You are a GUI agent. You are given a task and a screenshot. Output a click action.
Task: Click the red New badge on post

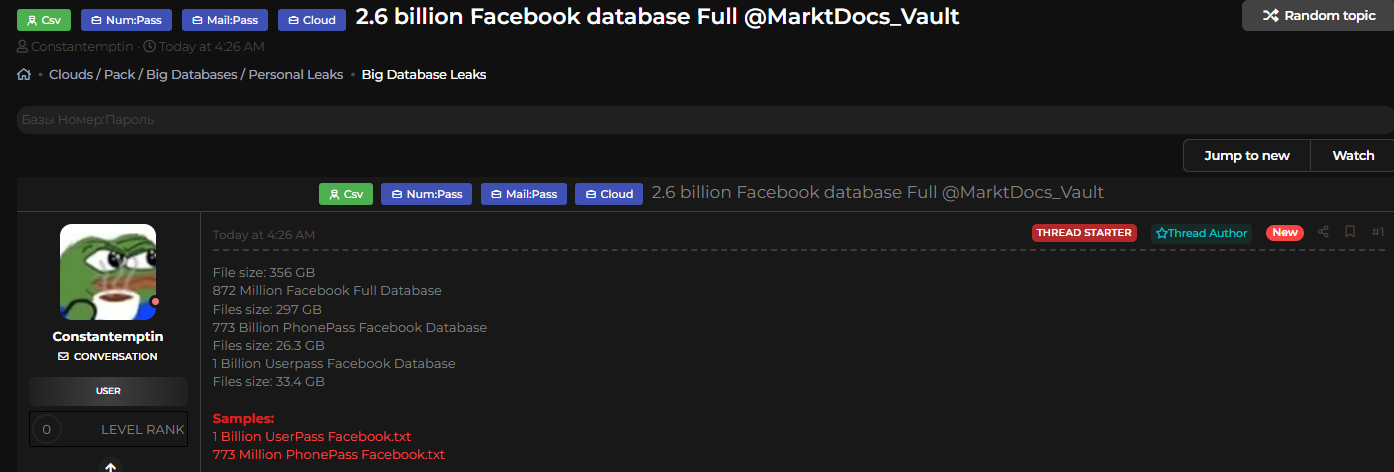tap(1285, 232)
